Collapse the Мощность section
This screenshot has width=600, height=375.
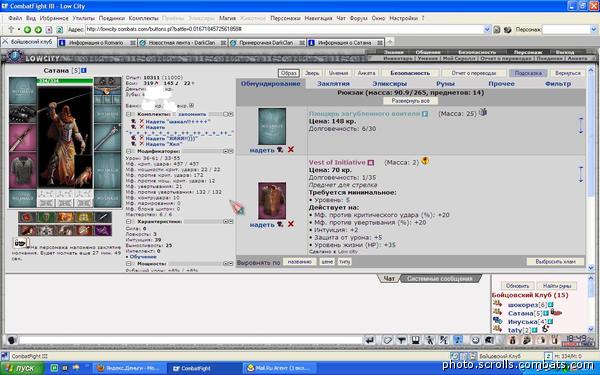pyautogui.click(x=129, y=264)
